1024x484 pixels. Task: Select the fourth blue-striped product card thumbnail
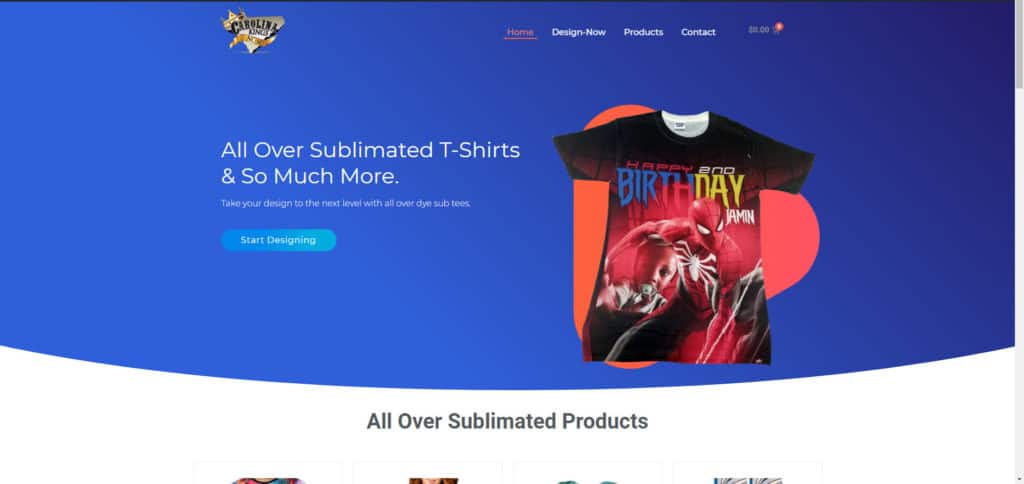pos(748,481)
